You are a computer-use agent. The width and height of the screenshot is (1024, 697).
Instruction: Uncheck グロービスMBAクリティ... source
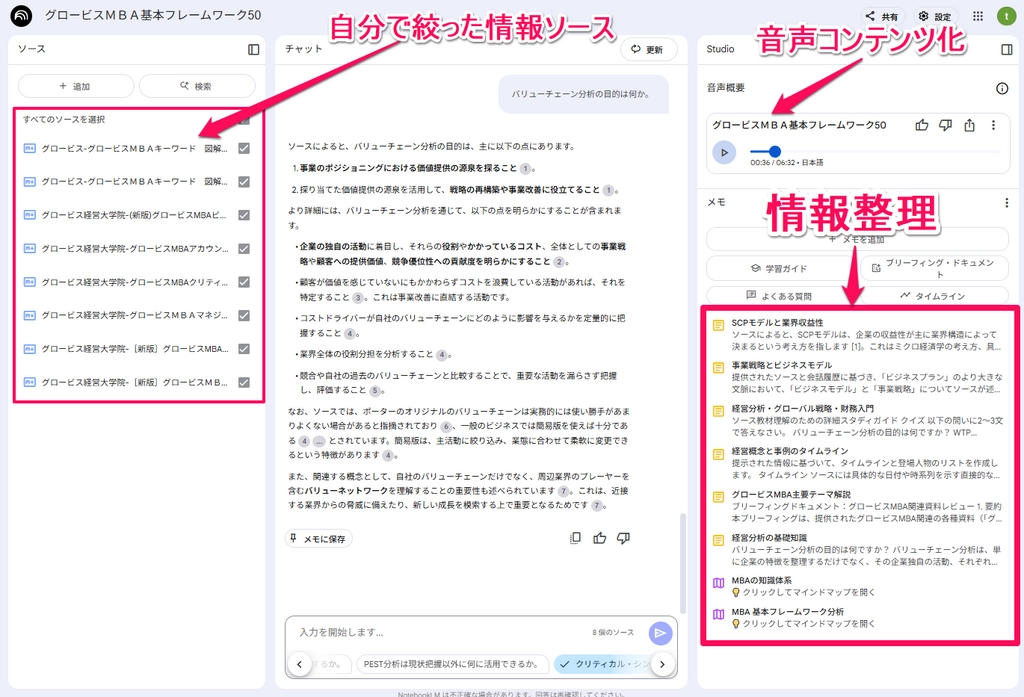[x=244, y=282]
